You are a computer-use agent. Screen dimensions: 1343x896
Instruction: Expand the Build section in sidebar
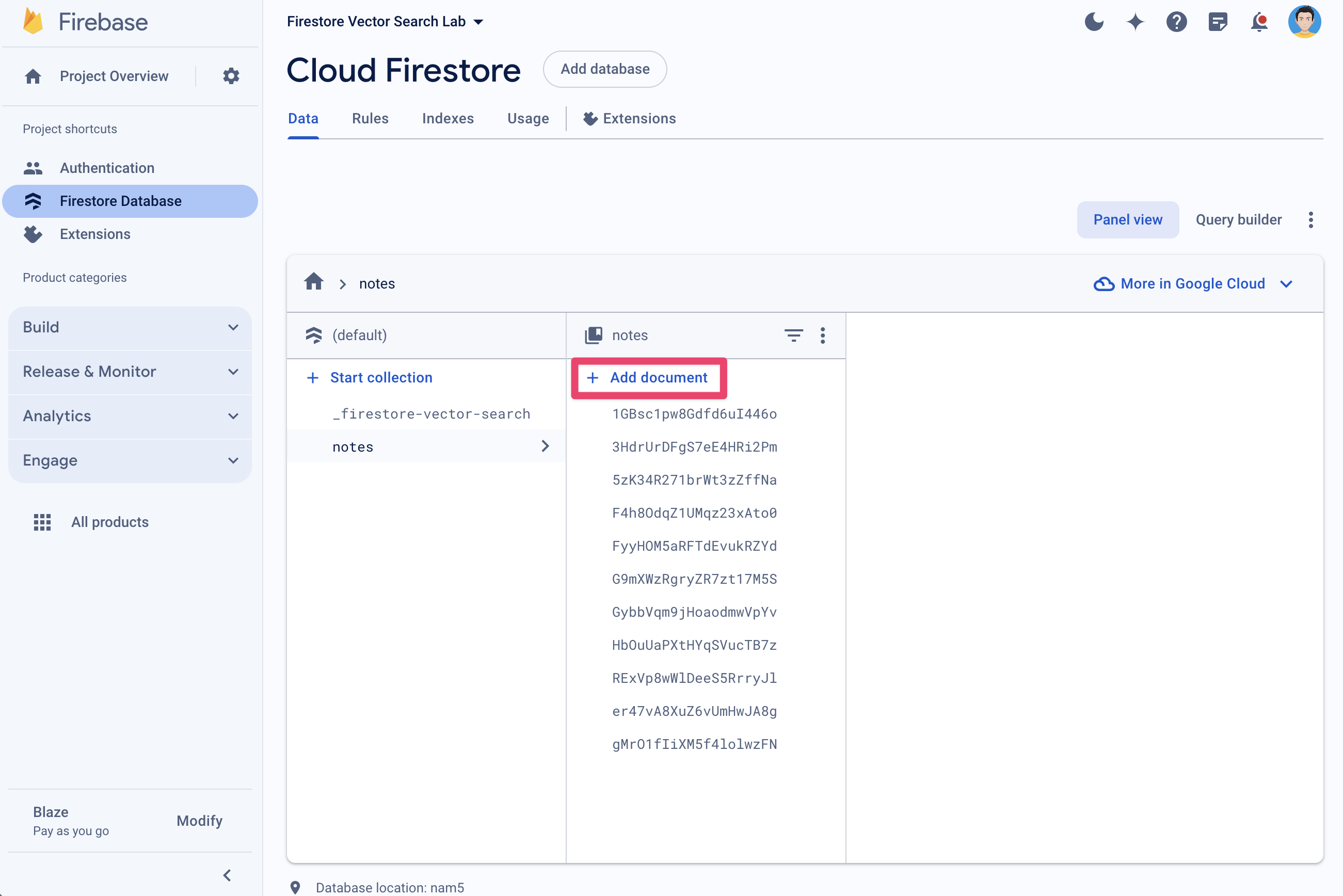pos(130,326)
